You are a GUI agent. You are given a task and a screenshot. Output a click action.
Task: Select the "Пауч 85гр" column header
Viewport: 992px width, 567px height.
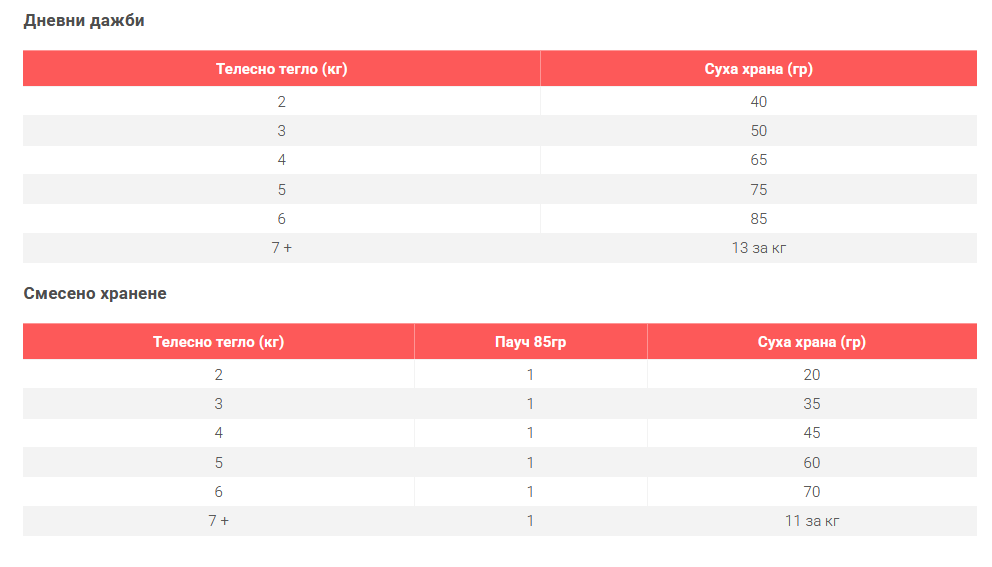(x=530, y=342)
